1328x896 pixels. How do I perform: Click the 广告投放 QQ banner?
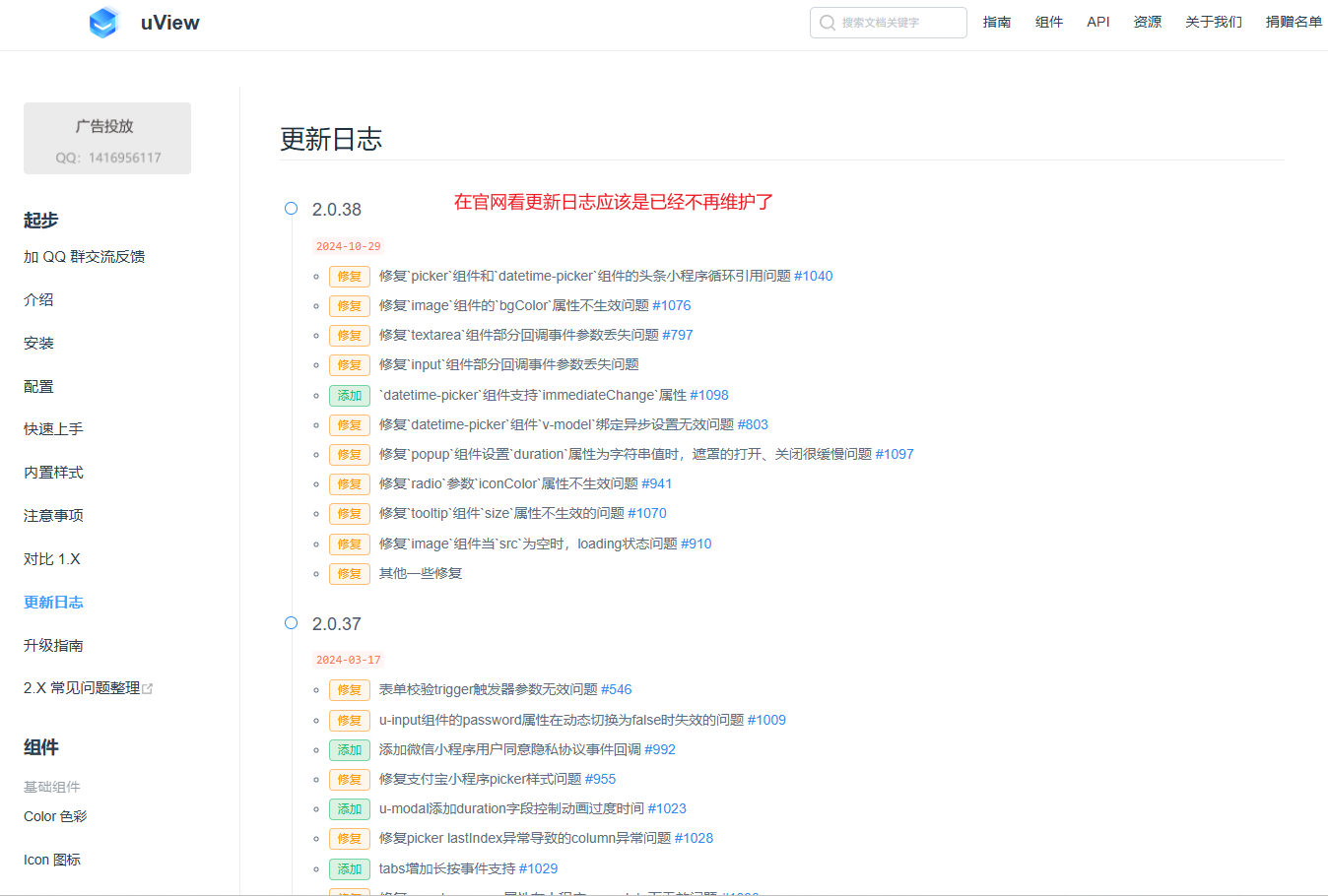point(106,138)
